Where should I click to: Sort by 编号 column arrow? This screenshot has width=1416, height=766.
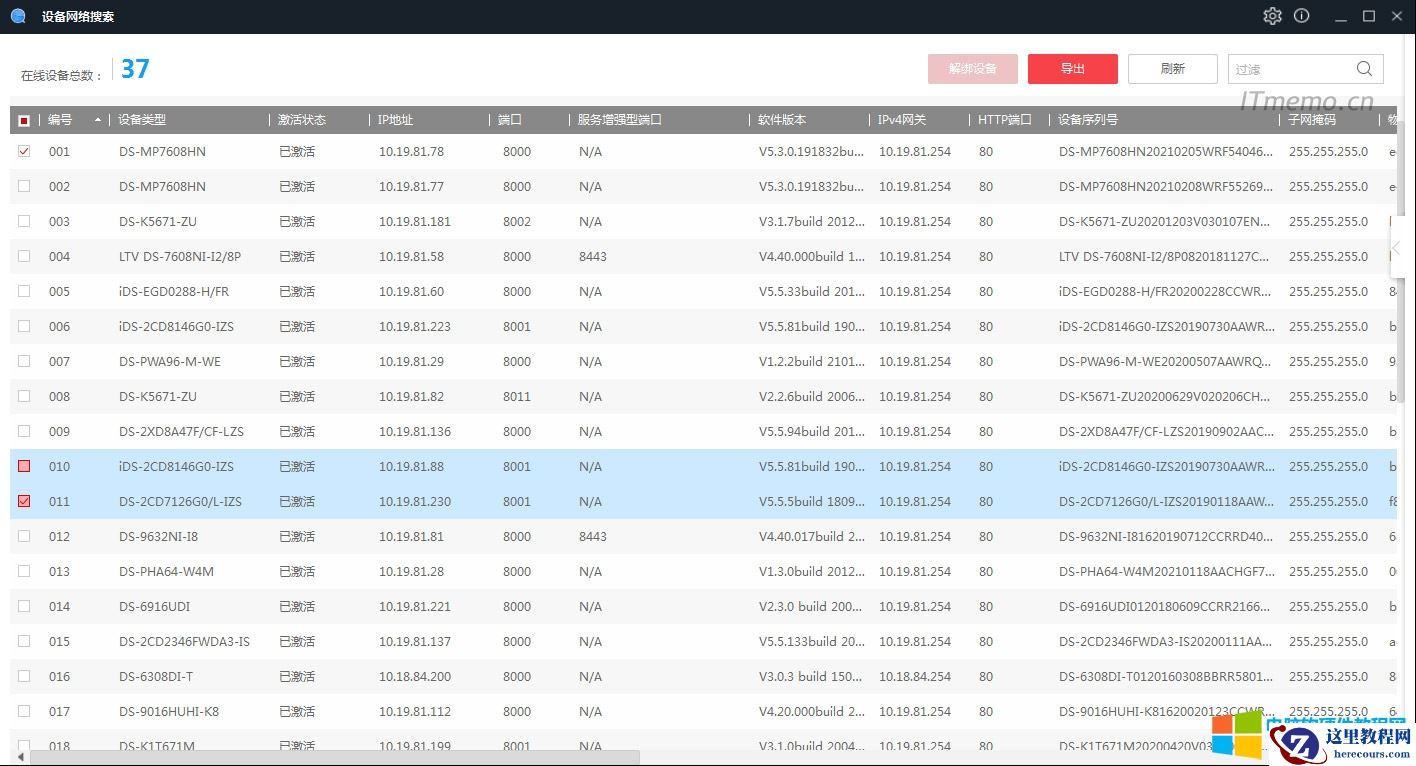click(x=98, y=120)
